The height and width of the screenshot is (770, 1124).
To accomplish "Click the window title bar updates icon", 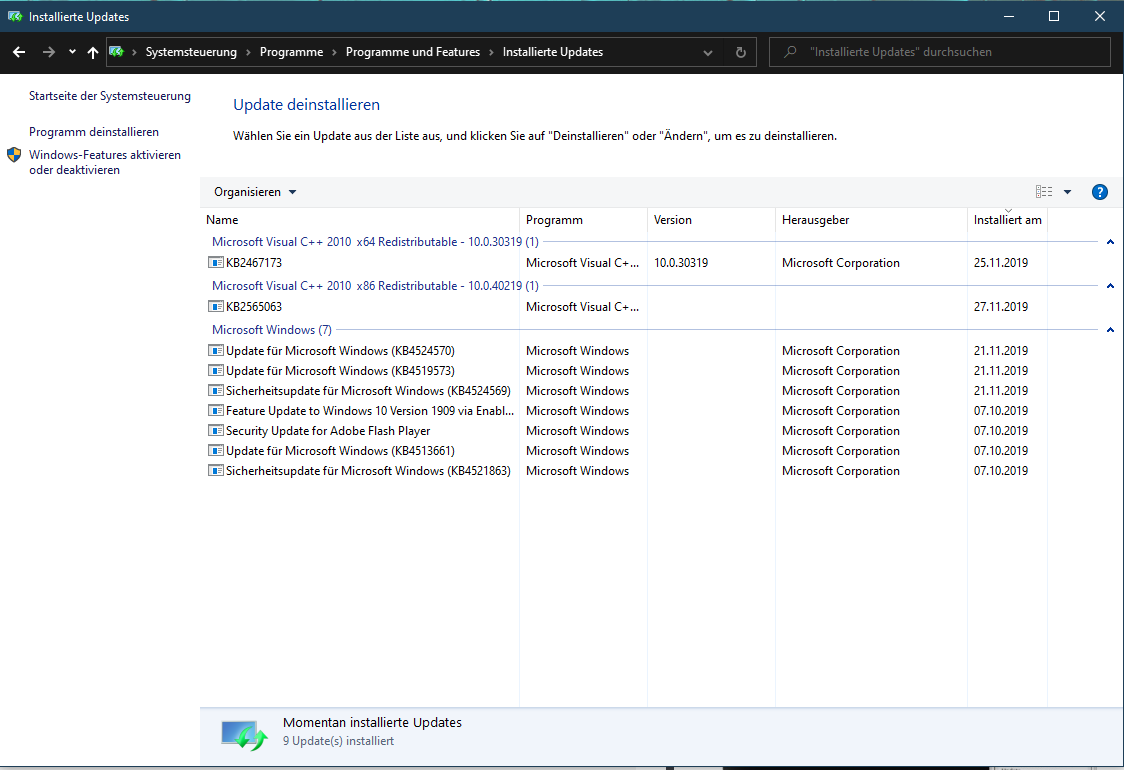I will pyautogui.click(x=14, y=16).
